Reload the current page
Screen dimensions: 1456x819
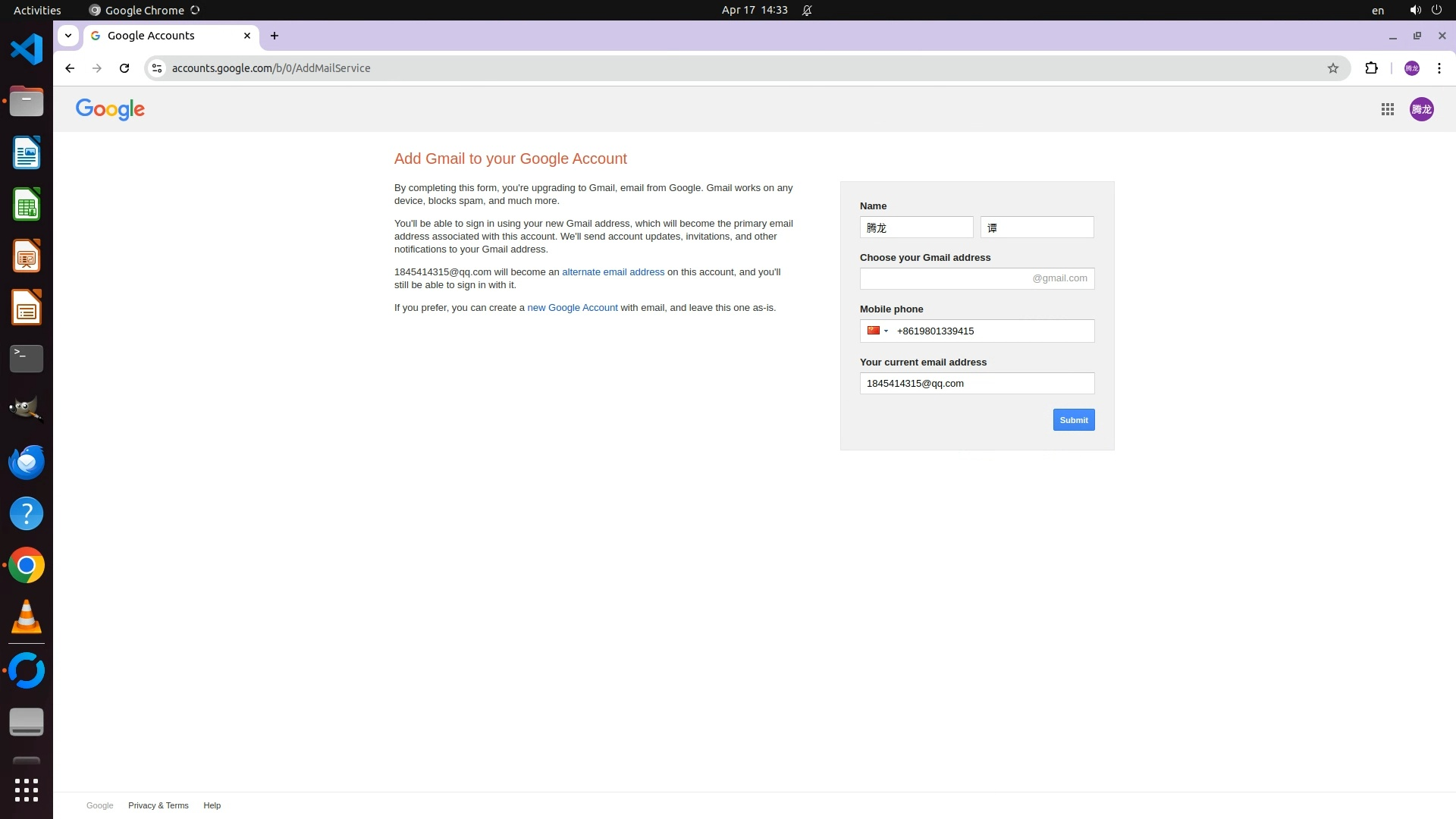[x=124, y=68]
